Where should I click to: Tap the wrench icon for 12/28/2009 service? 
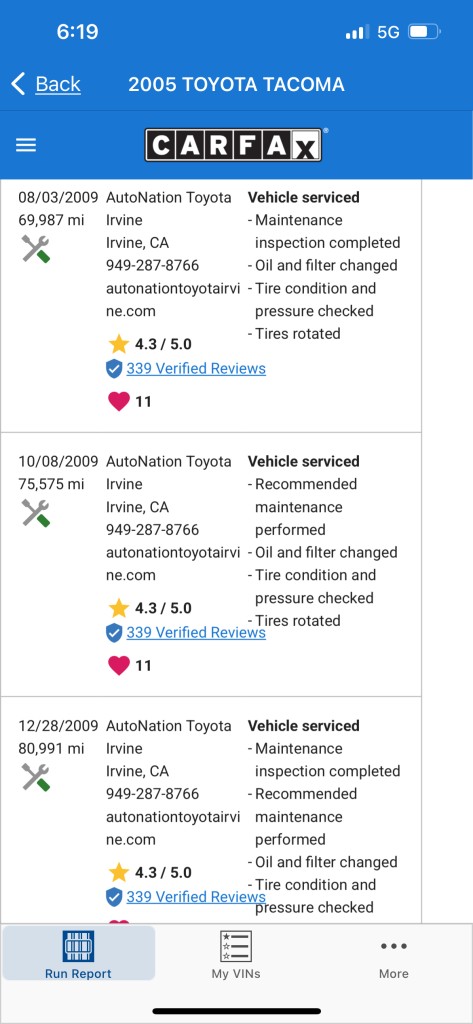tap(36, 778)
